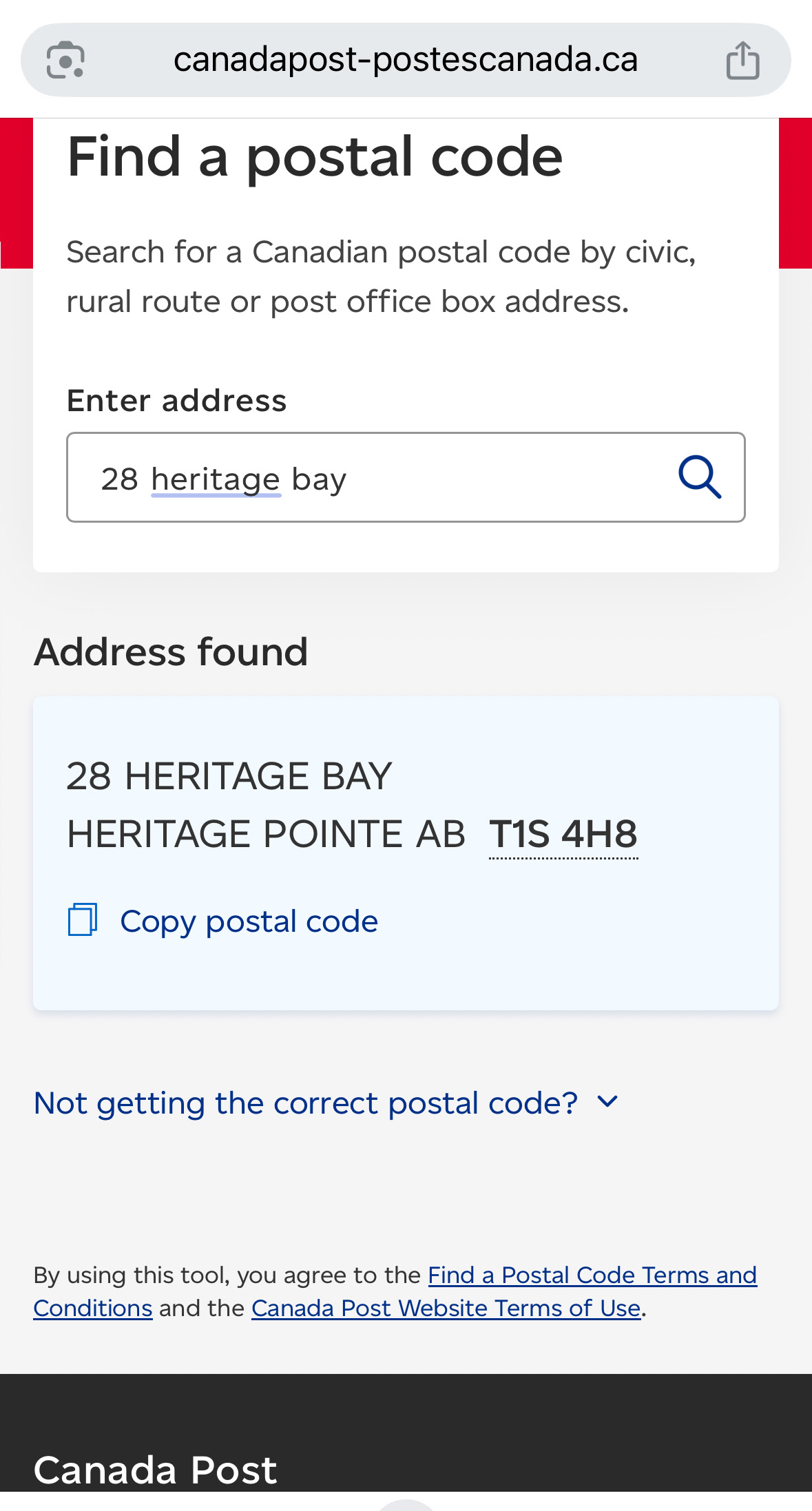Image resolution: width=812 pixels, height=1511 pixels.
Task: Click the "Enter address" field label
Action: [x=176, y=401]
